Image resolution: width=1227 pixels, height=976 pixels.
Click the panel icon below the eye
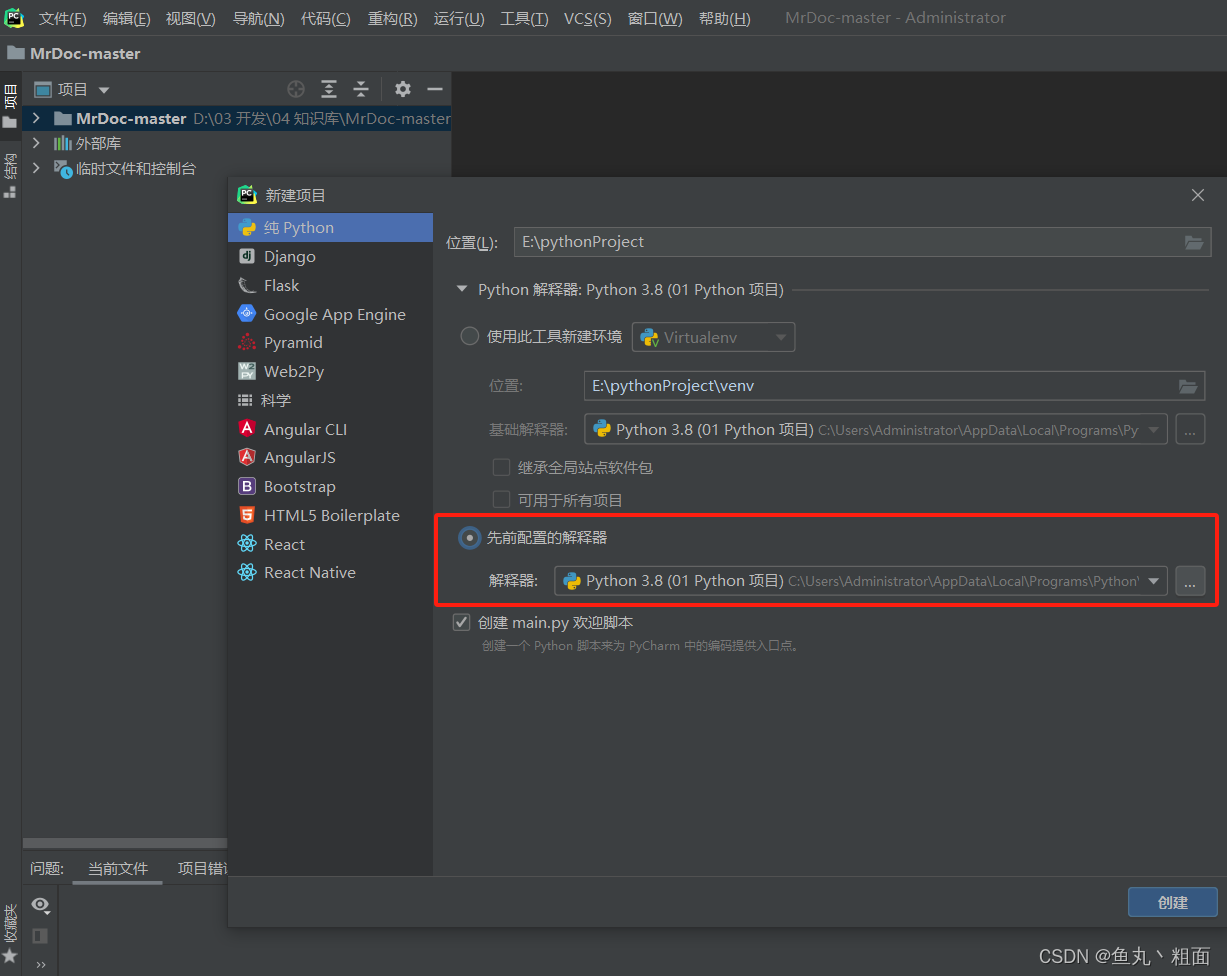40,936
